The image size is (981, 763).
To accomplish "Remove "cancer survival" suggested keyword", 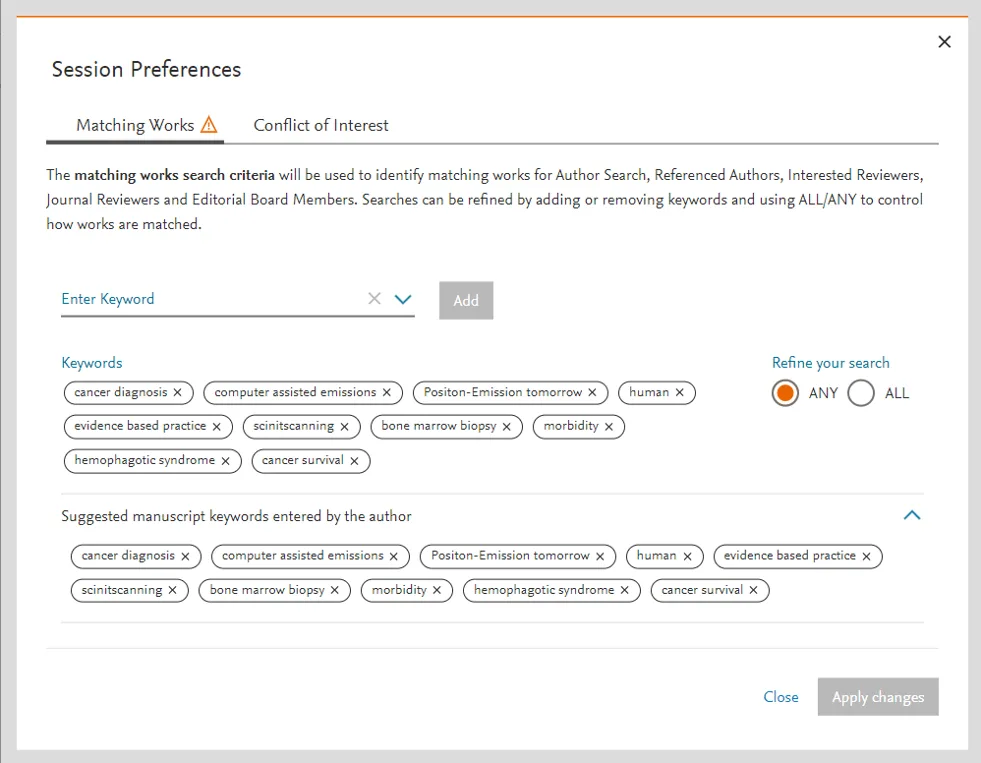I will (x=754, y=590).
